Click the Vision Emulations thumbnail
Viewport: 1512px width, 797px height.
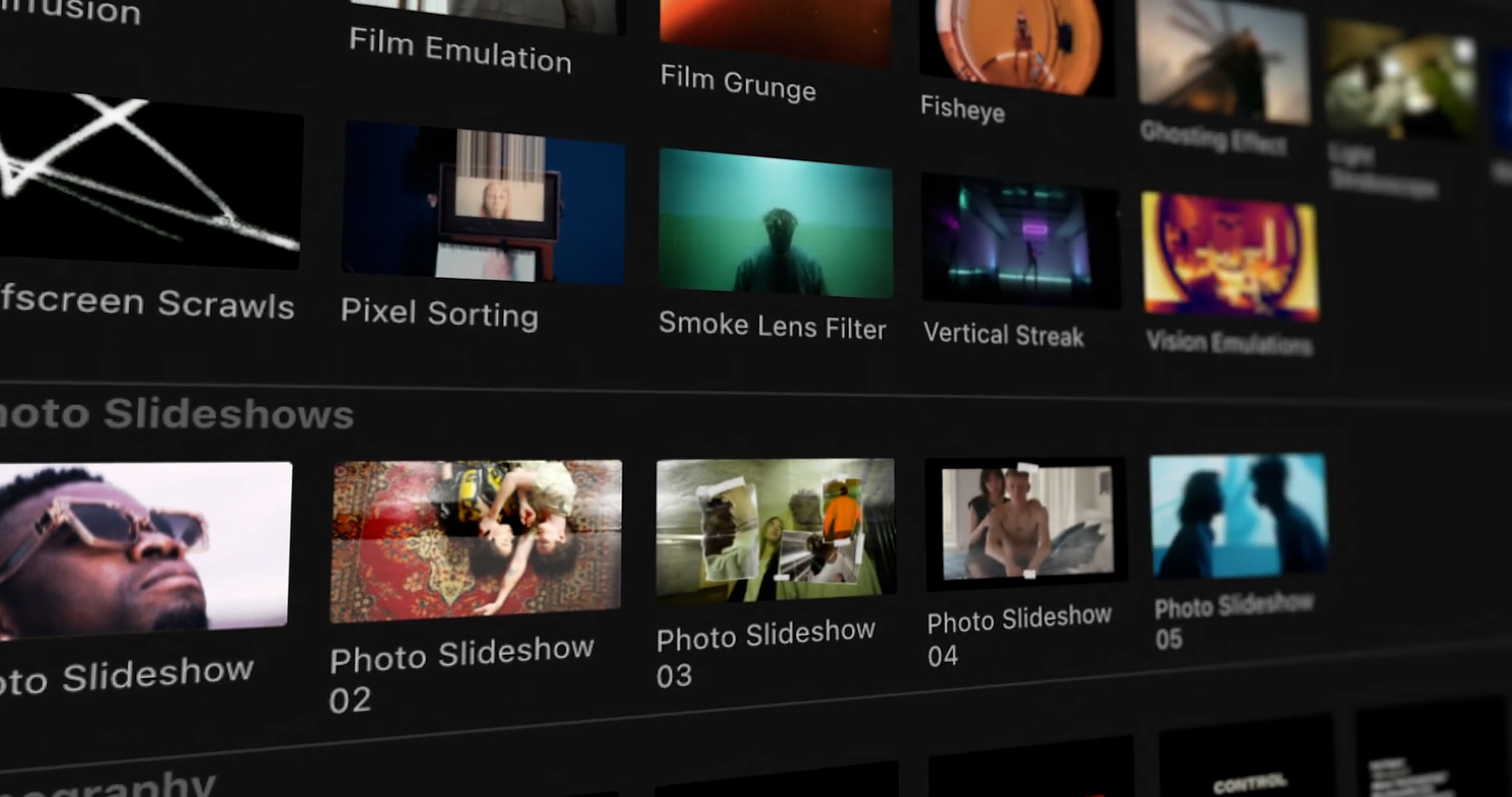(x=1229, y=255)
